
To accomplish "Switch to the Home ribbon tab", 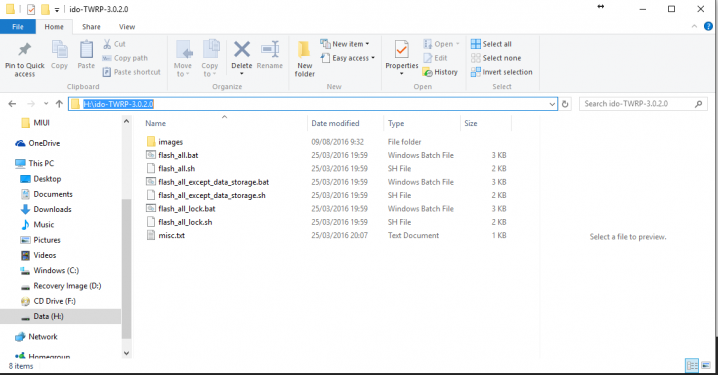I will tap(54, 27).
